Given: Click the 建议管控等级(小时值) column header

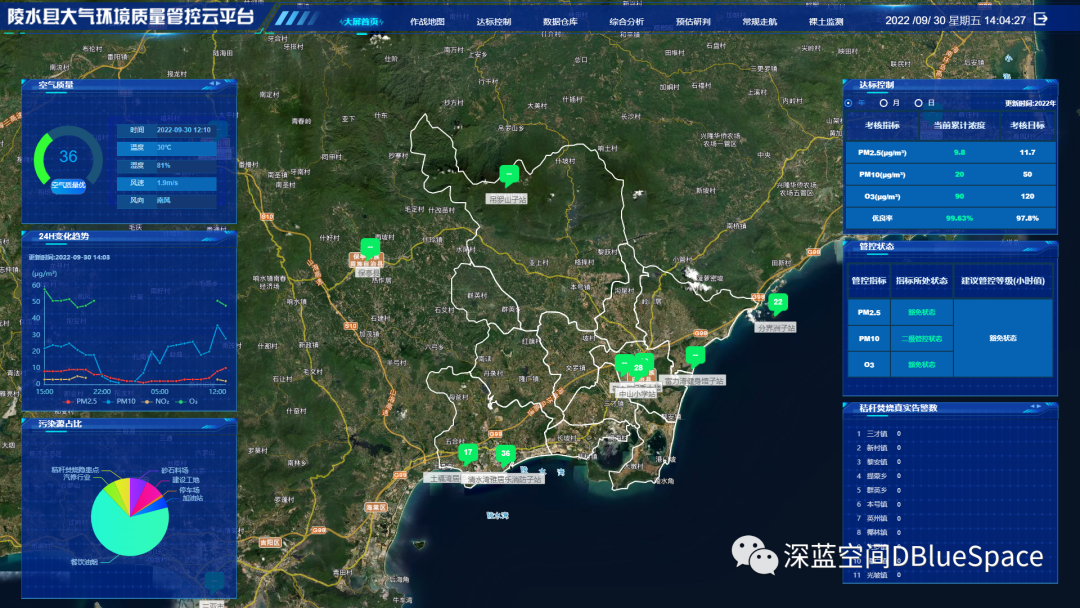Looking at the screenshot, I should [x=1003, y=281].
